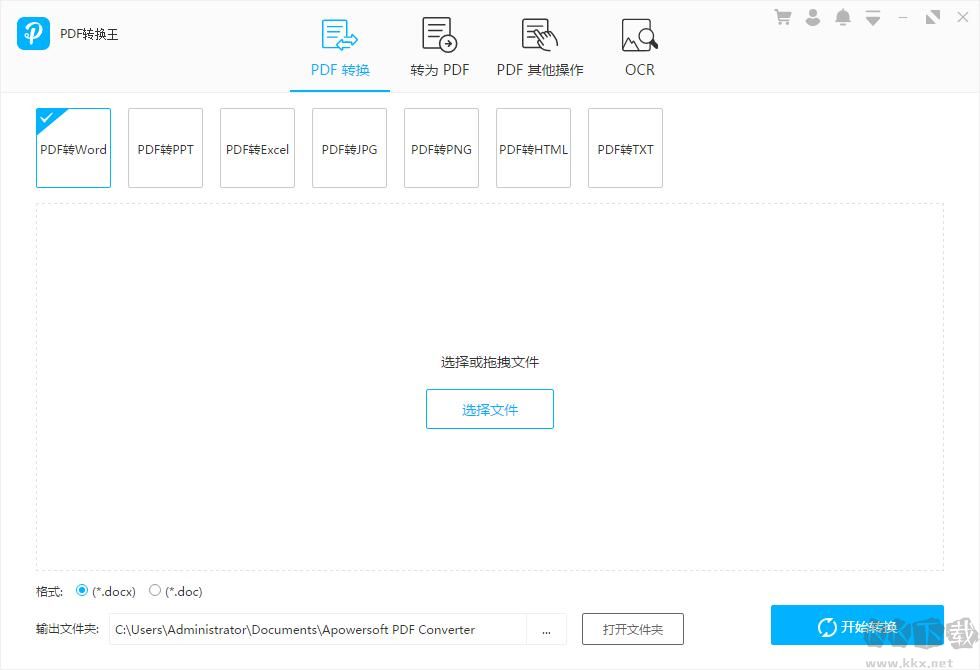The height and width of the screenshot is (670, 980).
Task: Select the (*.doc) output format
Action: click(155, 591)
